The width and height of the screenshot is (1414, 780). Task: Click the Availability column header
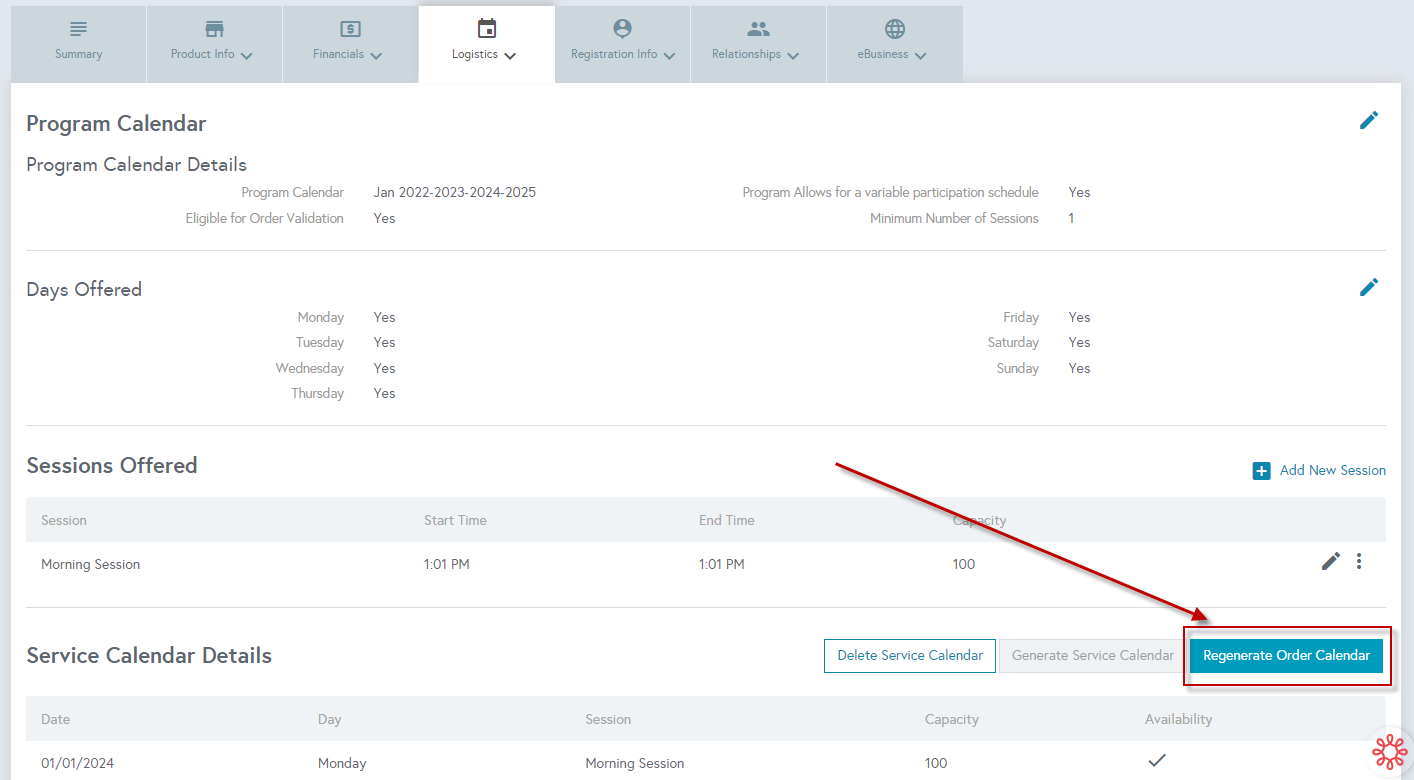(x=1179, y=719)
